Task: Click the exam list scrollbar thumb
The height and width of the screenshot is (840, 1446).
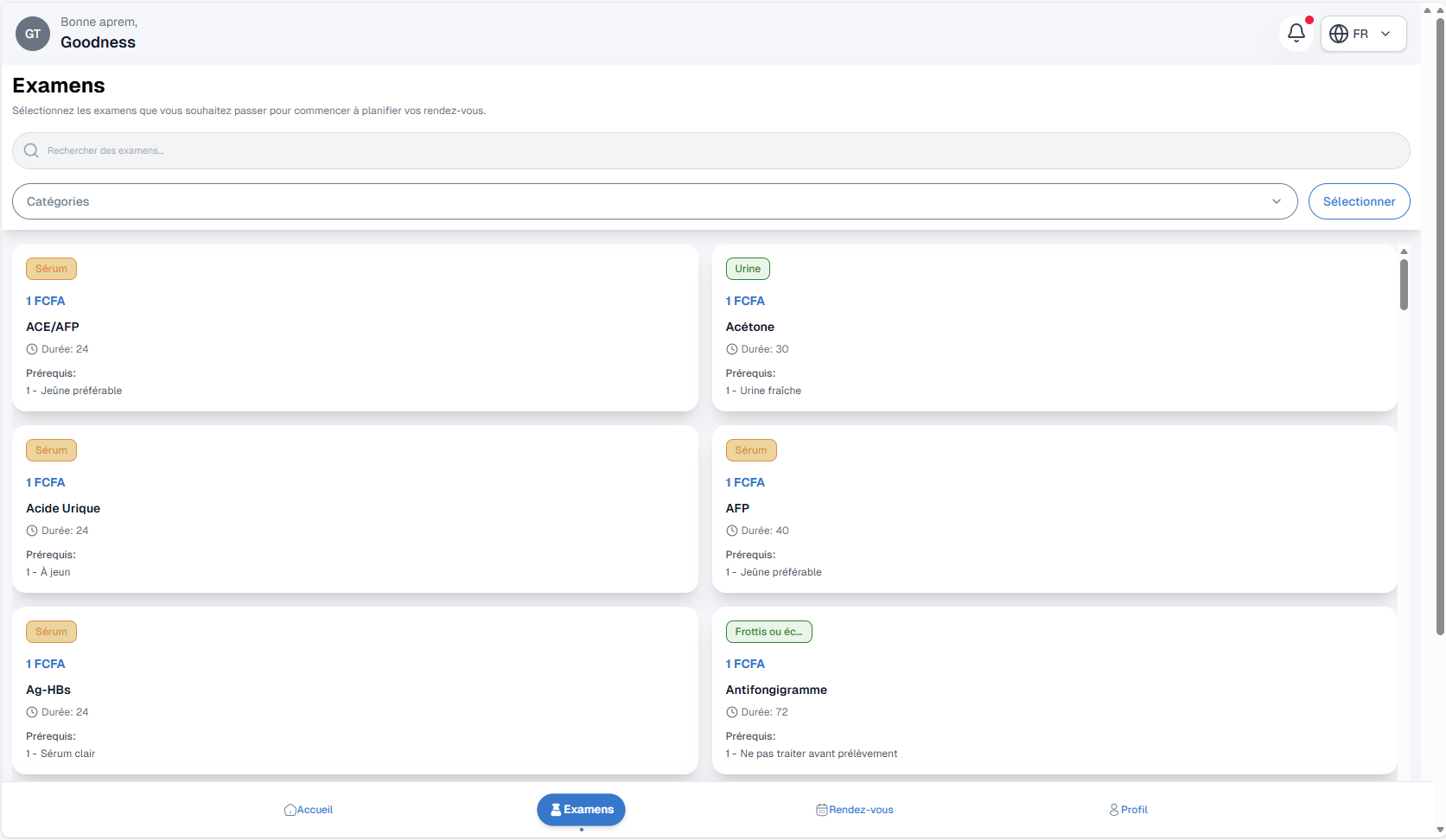Action: click(x=1404, y=283)
